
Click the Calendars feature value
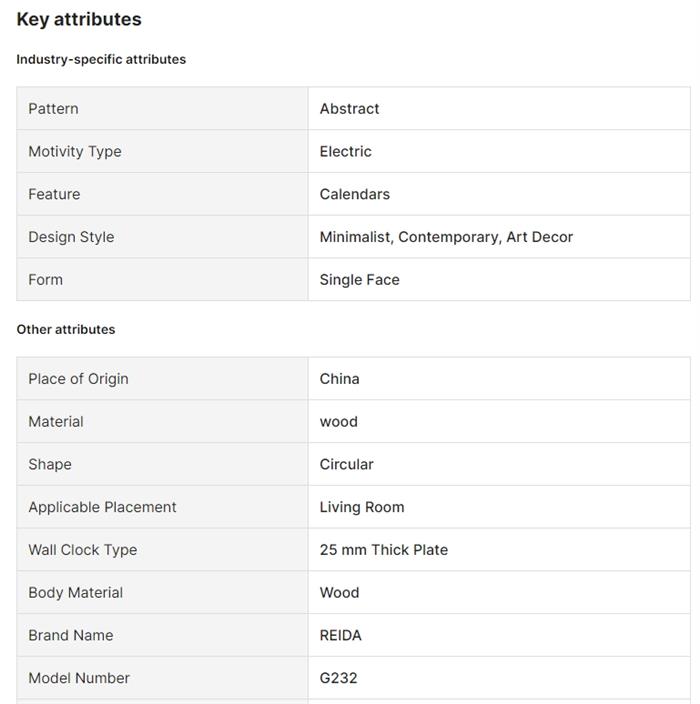[354, 194]
